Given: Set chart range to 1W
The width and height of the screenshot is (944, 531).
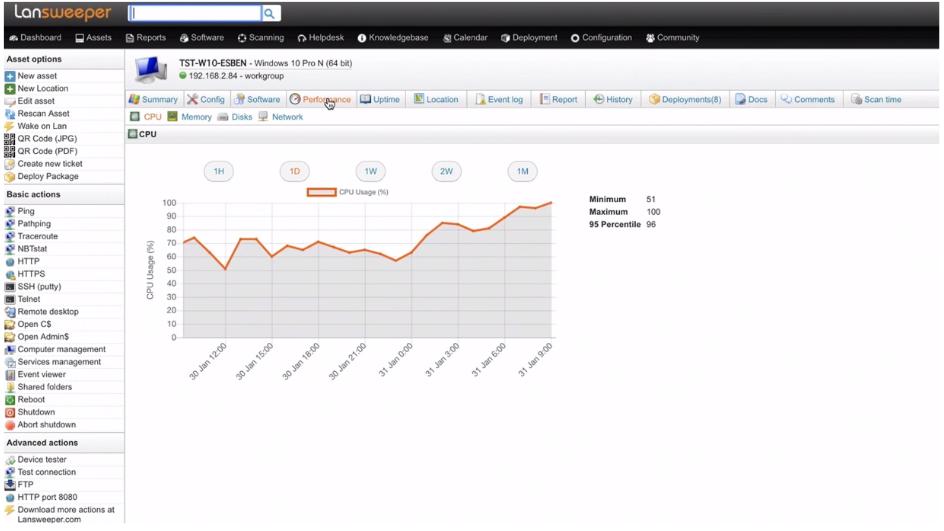Looking at the screenshot, I should [x=370, y=172].
